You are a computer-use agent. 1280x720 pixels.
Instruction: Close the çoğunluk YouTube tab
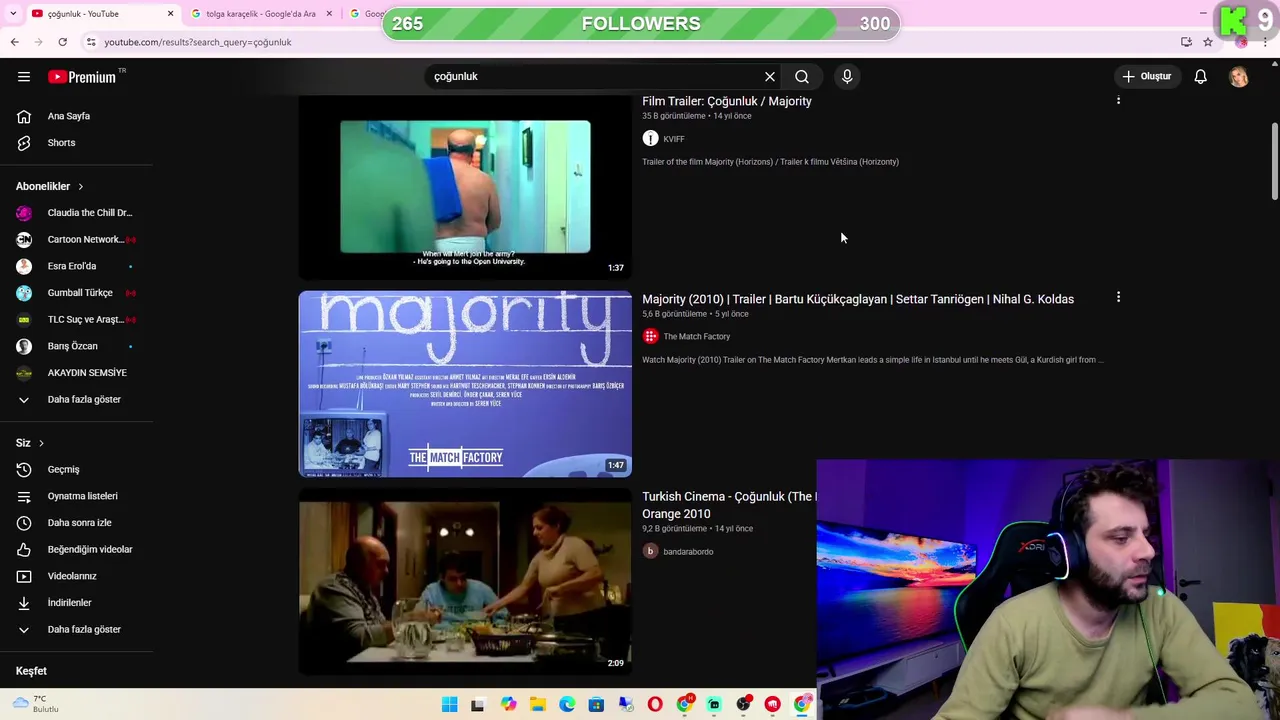click(170, 14)
